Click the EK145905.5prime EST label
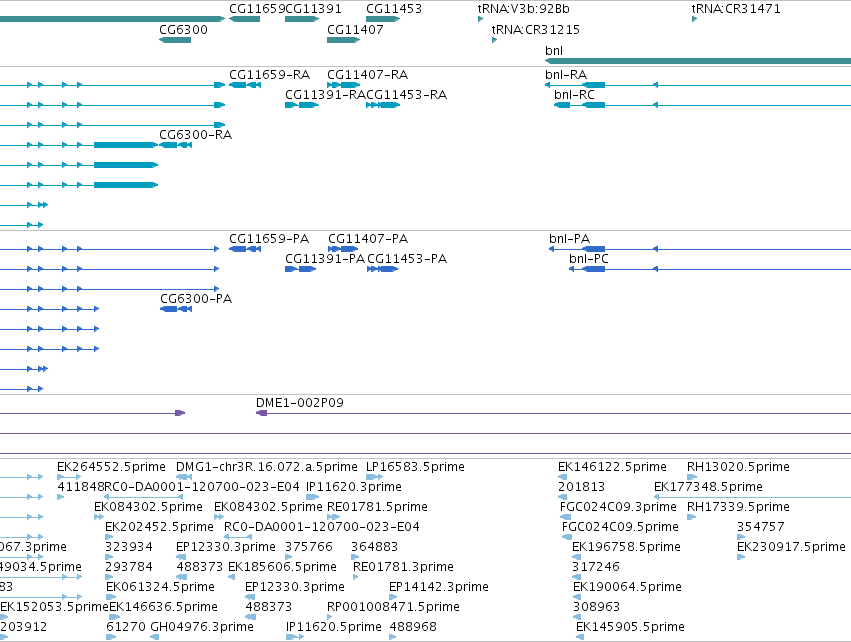The width and height of the screenshot is (851, 642). point(630,627)
